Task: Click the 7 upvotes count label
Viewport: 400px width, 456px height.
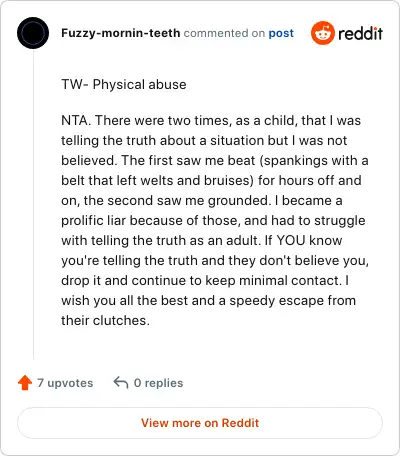Action: click(65, 383)
